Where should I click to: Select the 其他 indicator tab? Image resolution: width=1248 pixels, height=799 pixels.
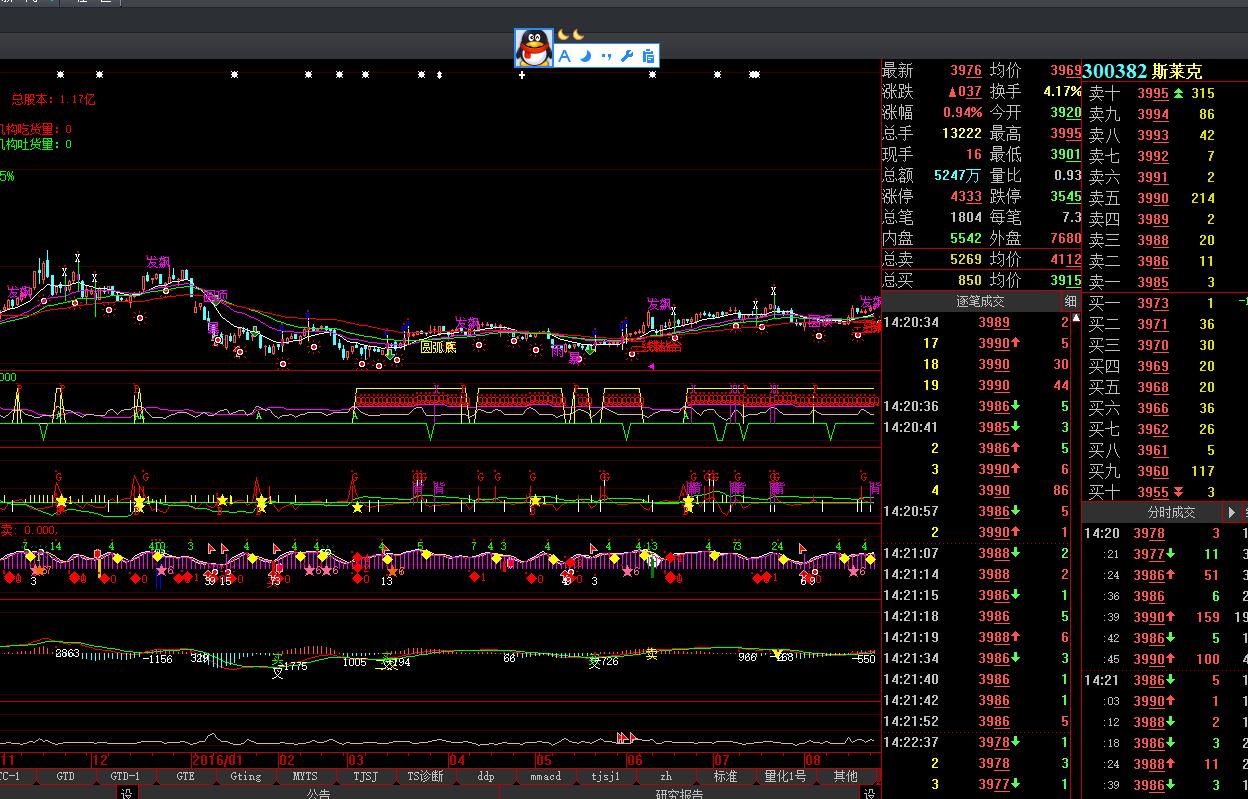click(845, 776)
